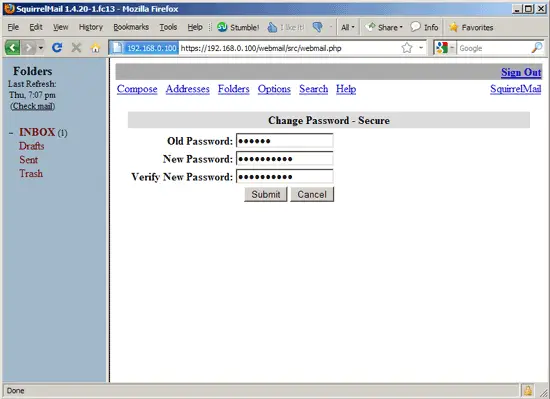Click the 'Done' status bar text

(x=15, y=391)
